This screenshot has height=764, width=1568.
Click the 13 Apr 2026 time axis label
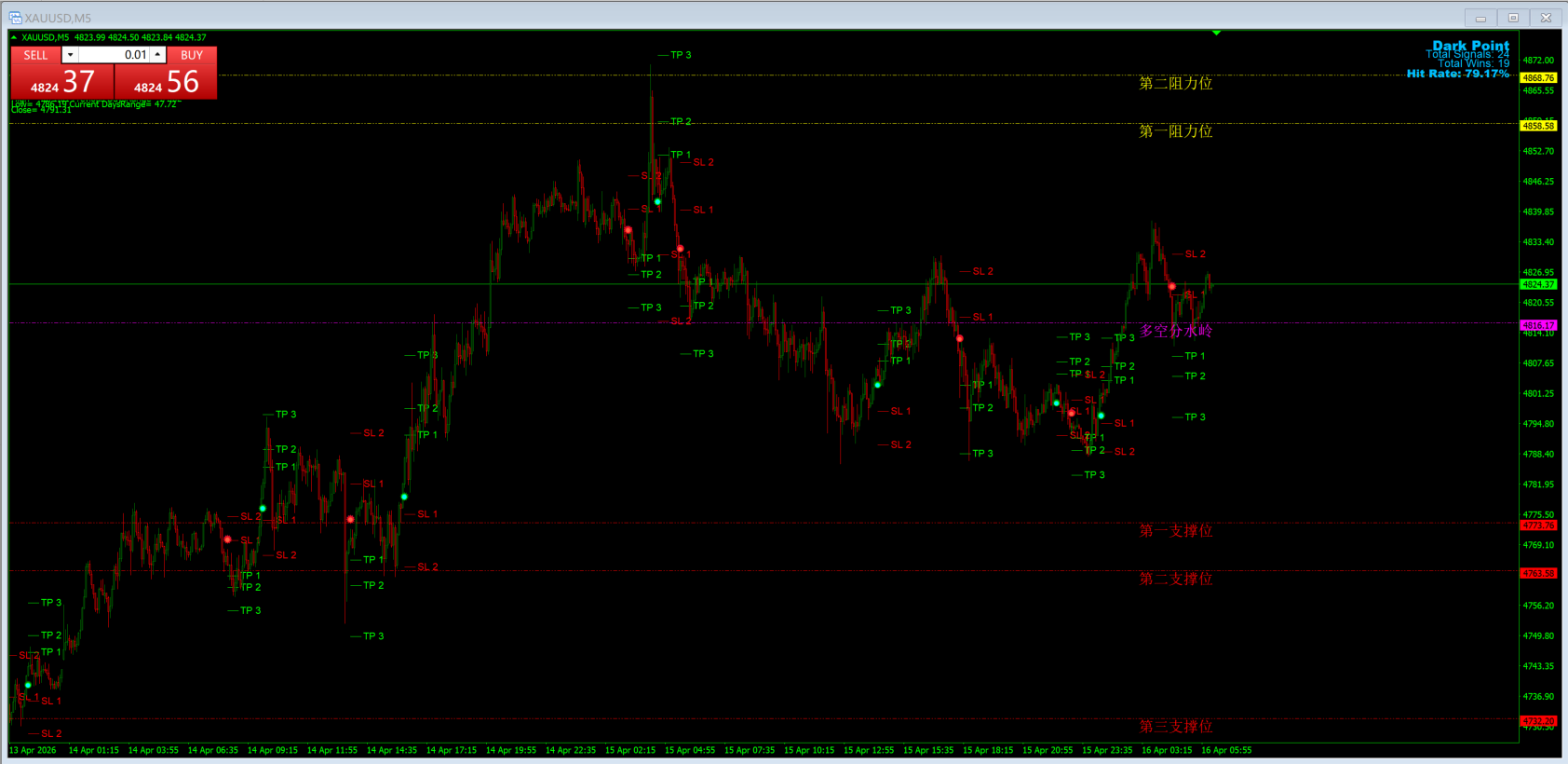tap(33, 750)
